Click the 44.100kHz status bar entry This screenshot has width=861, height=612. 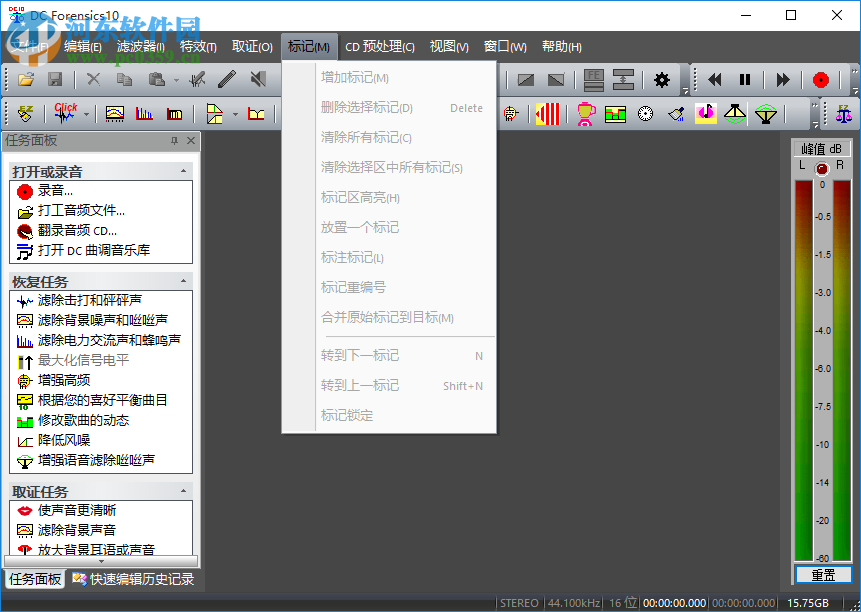coord(573,603)
